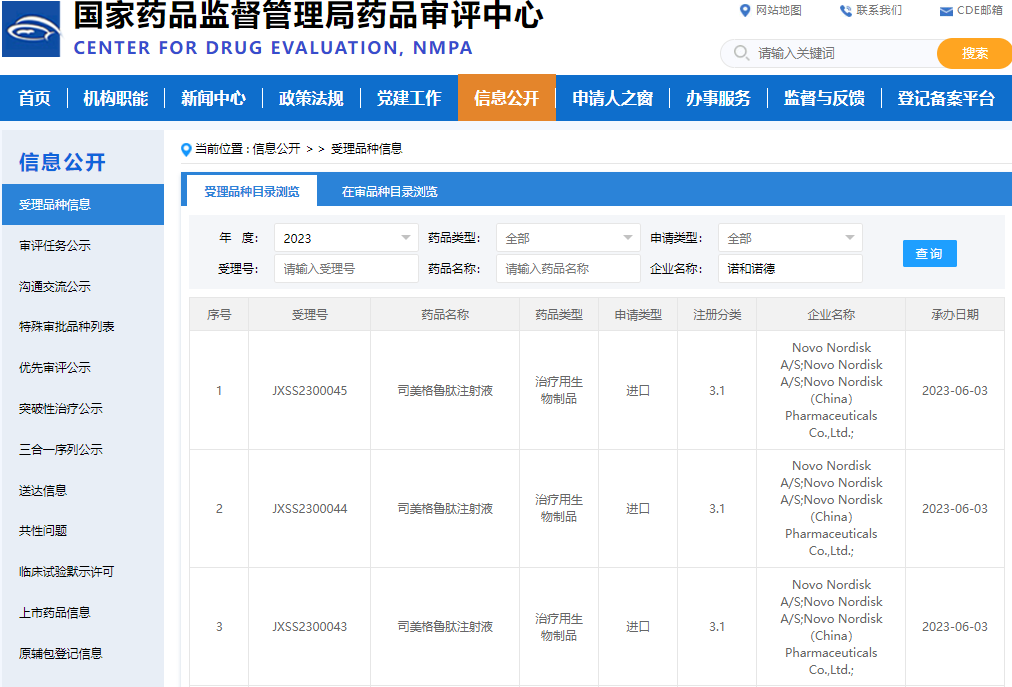Viewport: 1012px width, 687px height.
Task: Click the 药品名称 input field
Action: pyautogui.click(x=568, y=269)
